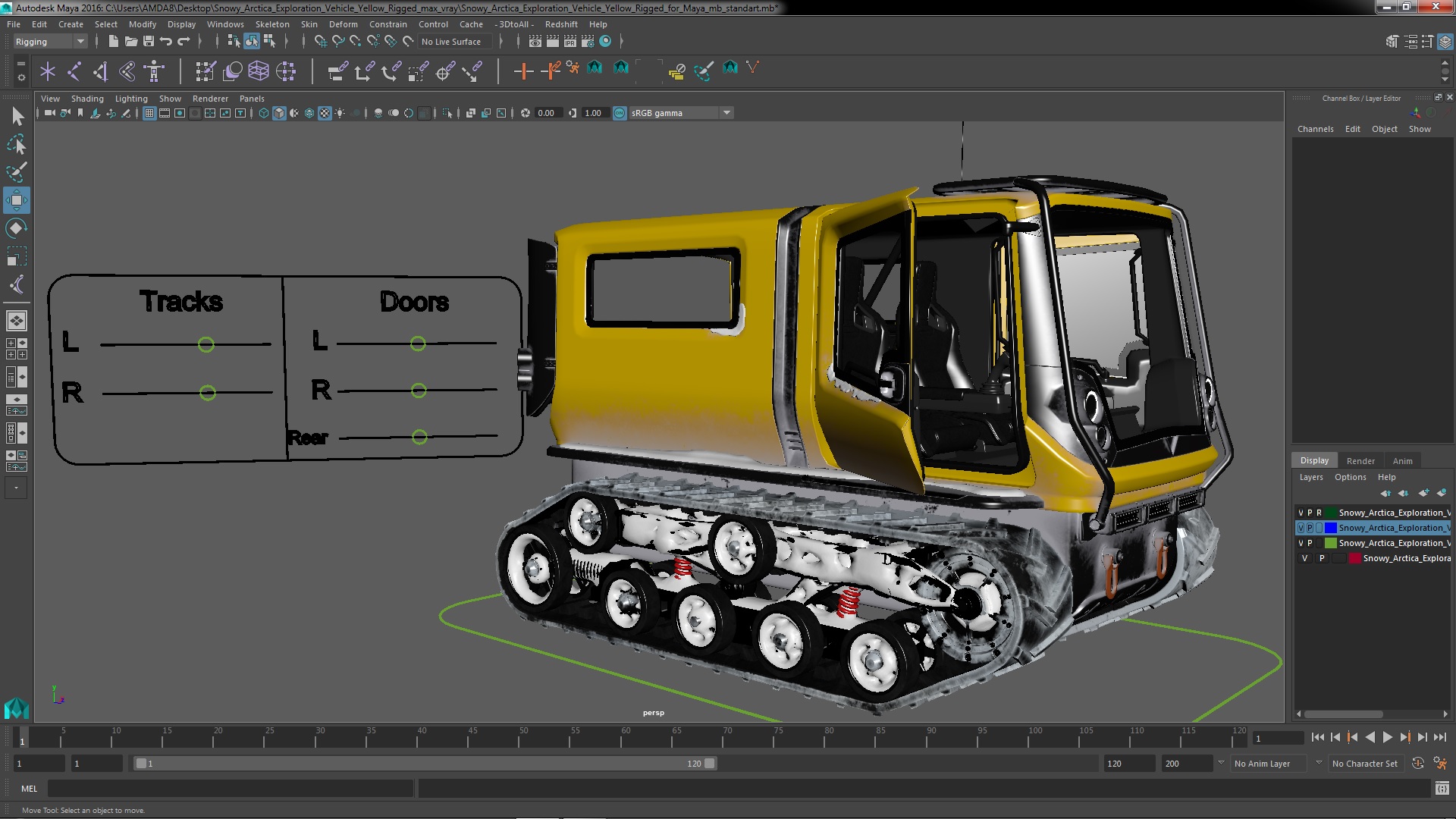Open the No Live Surface field
1456x819 pixels.
[x=455, y=42]
